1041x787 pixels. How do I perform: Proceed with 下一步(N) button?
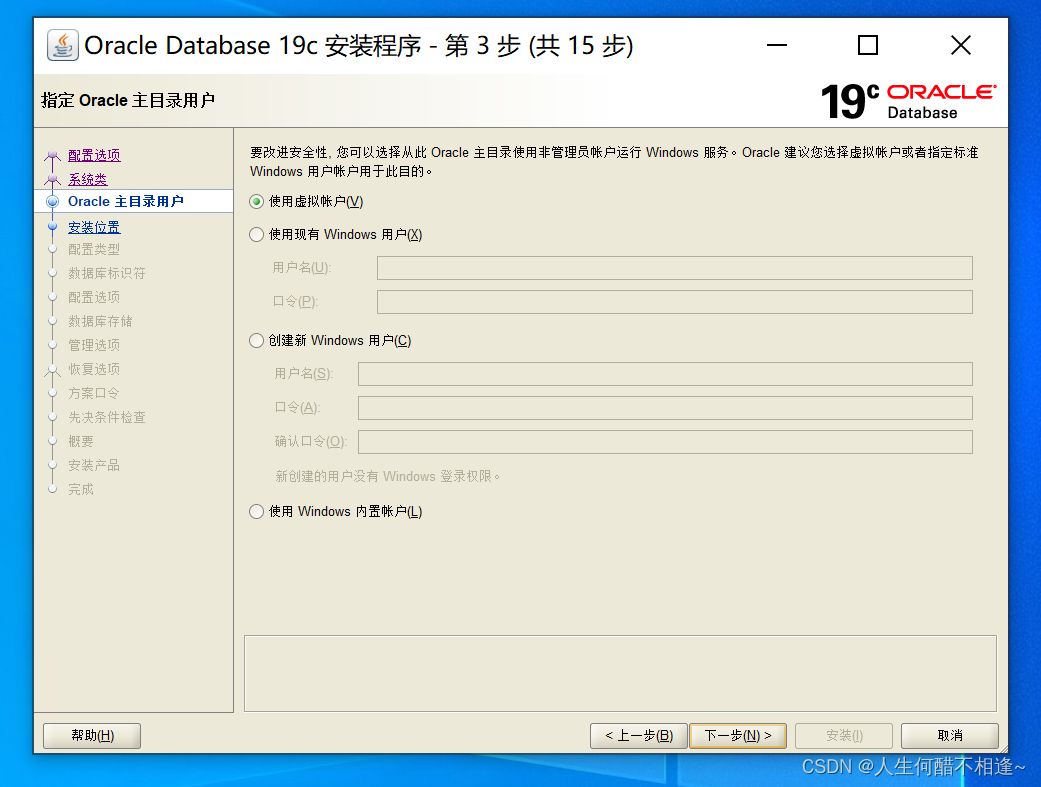tap(738, 735)
